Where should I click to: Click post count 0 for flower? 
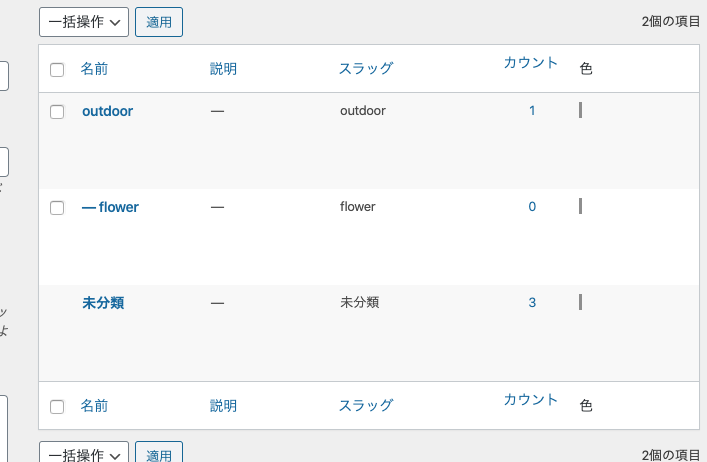[532, 207]
